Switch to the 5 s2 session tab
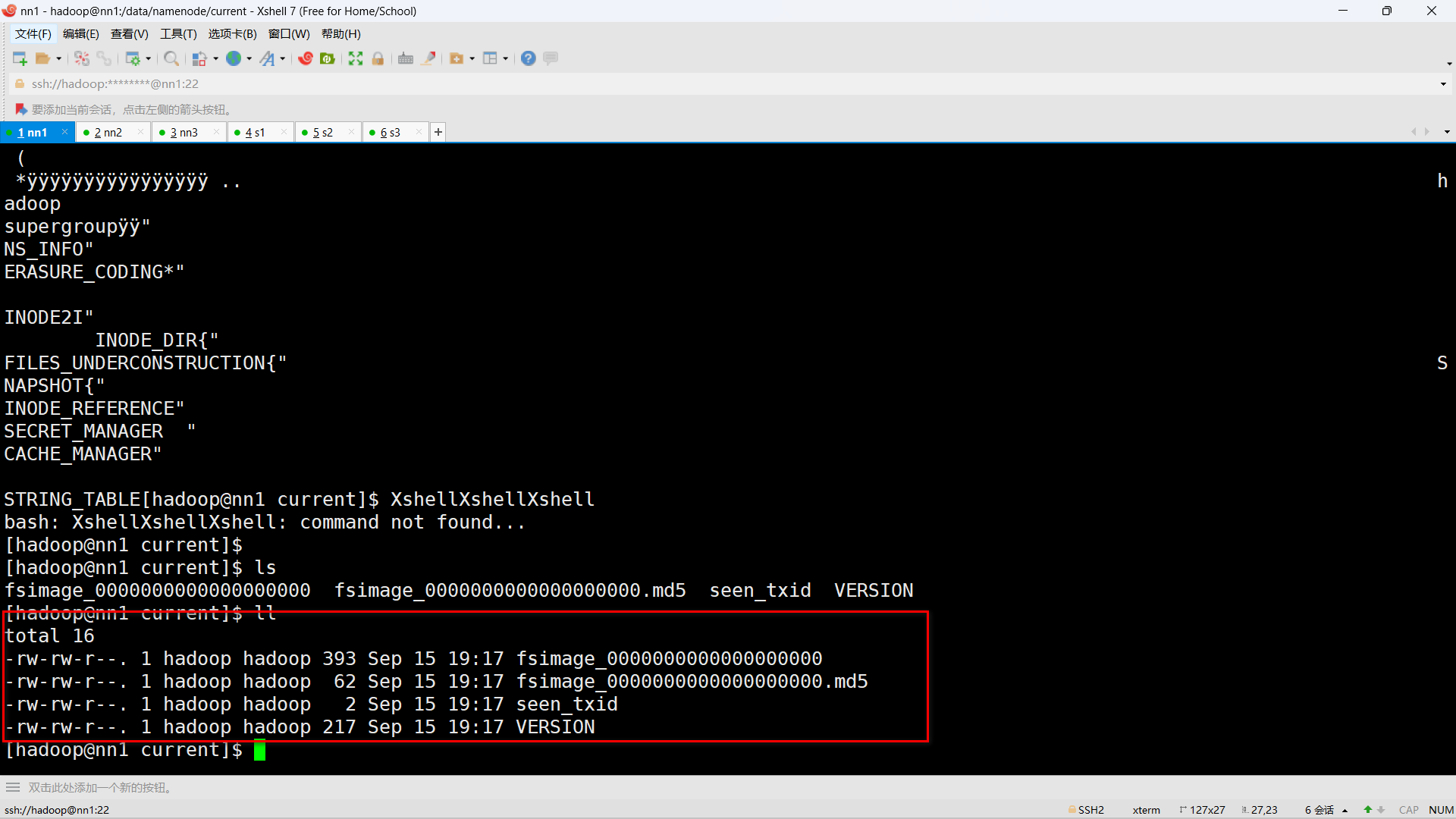 click(323, 133)
